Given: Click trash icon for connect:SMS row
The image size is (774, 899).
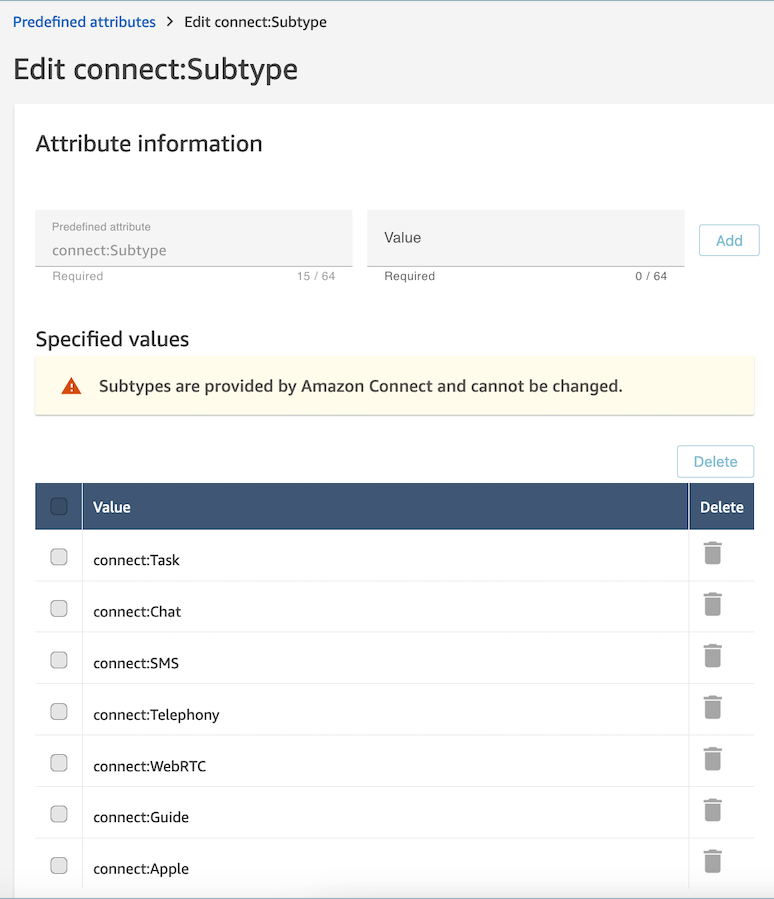Looking at the screenshot, I should (713, 656).
